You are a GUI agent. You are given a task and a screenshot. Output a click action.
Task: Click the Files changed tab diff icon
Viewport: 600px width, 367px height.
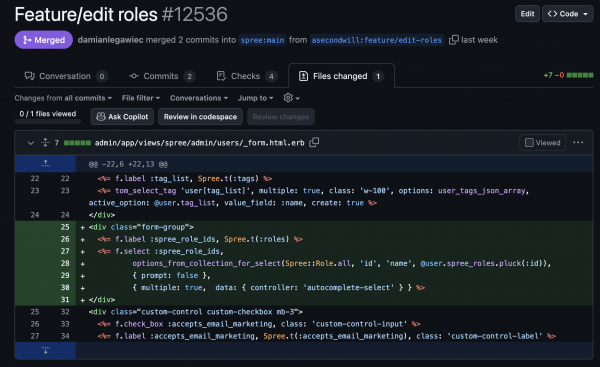pos(303,76)
